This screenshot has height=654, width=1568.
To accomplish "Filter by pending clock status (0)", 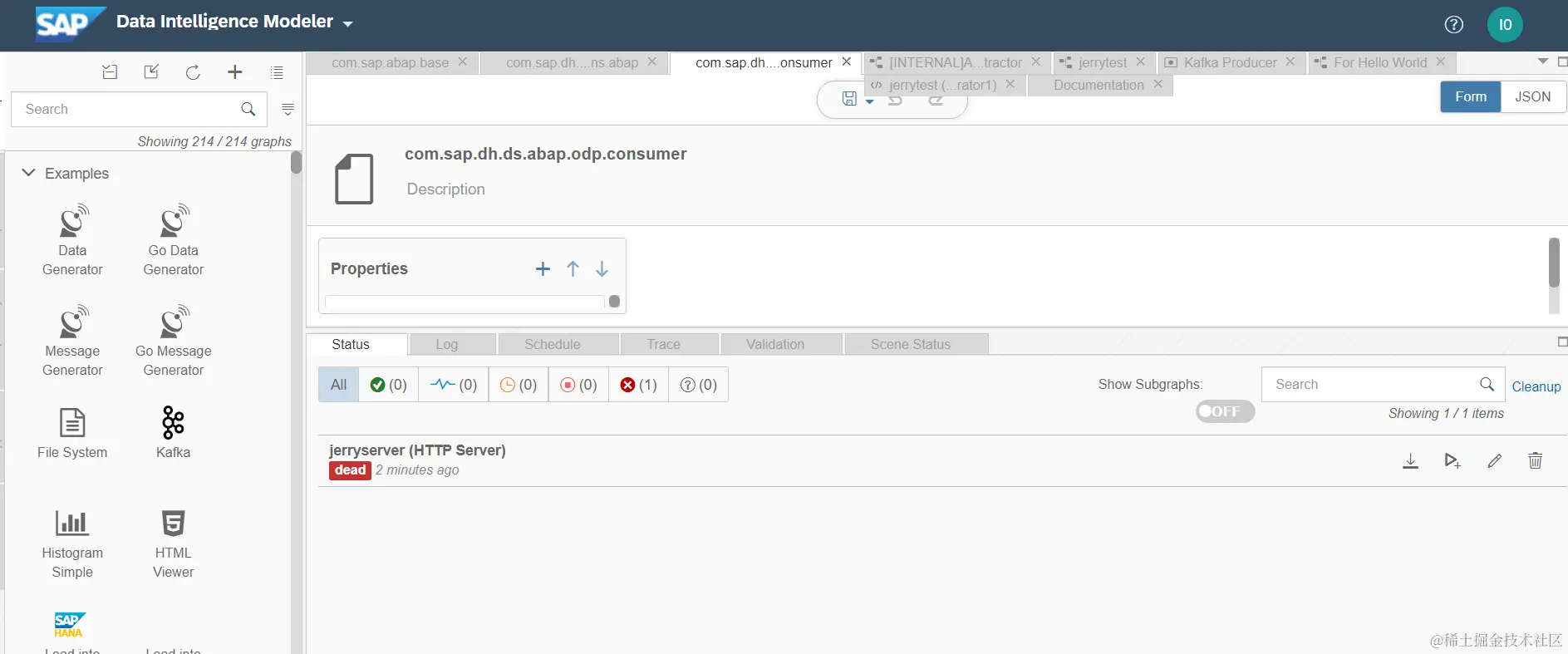I will (519, 385).
